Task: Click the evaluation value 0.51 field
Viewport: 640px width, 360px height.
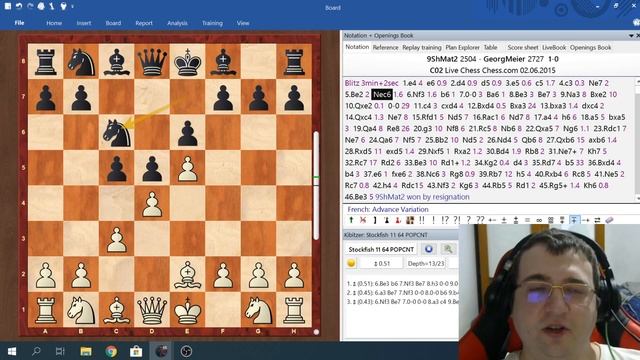Action: coord(382,263)
